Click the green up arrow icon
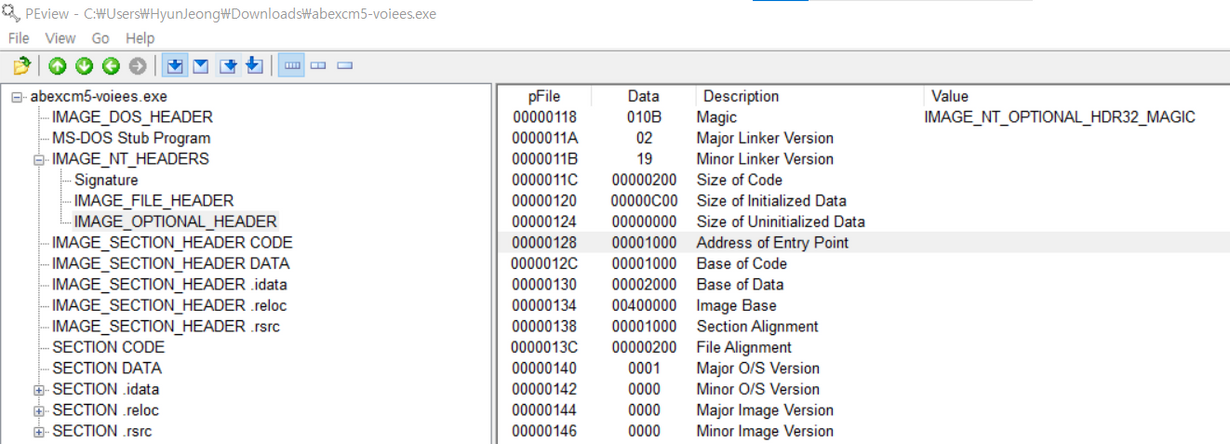The height and width of the screenshot is (444, 1230). coord(58,66)
